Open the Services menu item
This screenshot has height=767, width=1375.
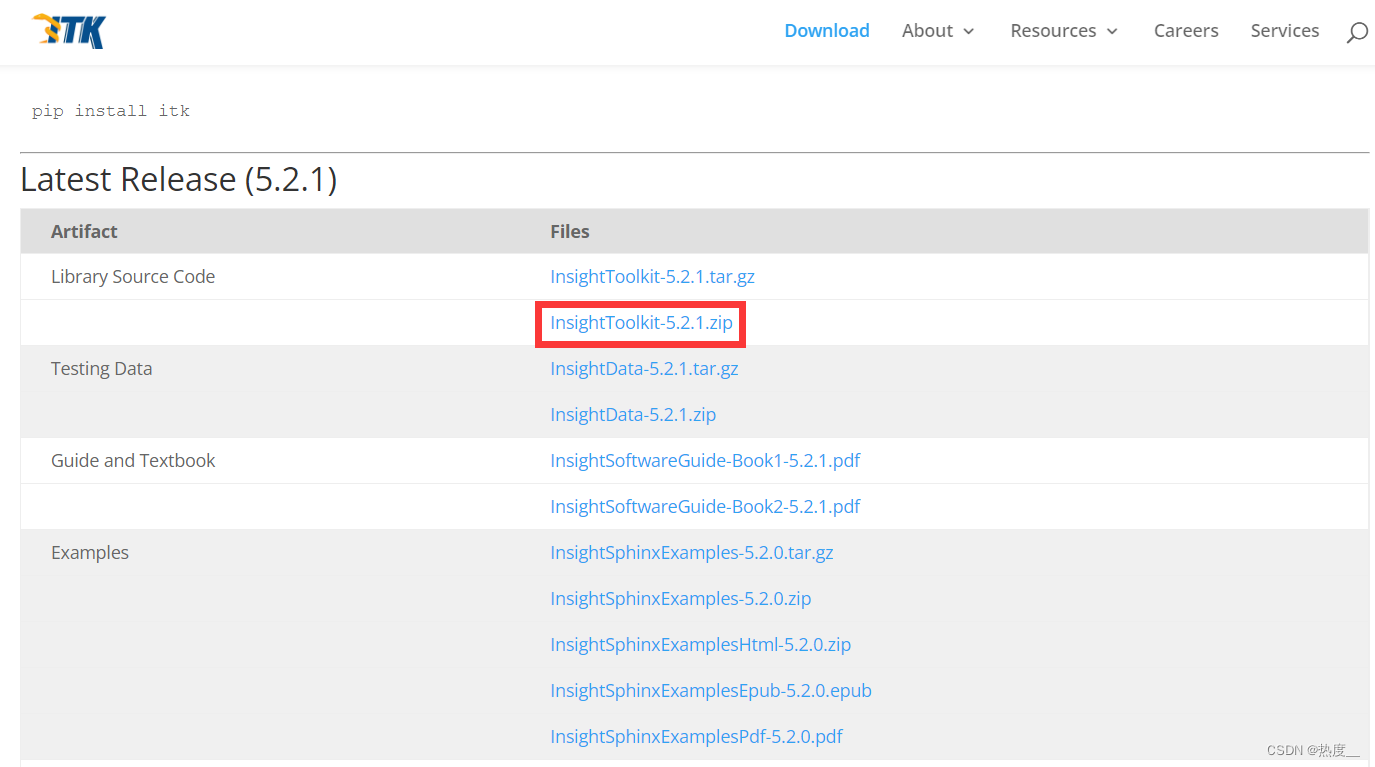(1284, 31)
